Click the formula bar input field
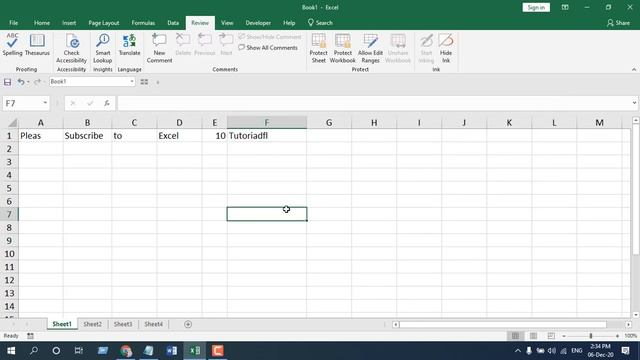 point(373,103)
